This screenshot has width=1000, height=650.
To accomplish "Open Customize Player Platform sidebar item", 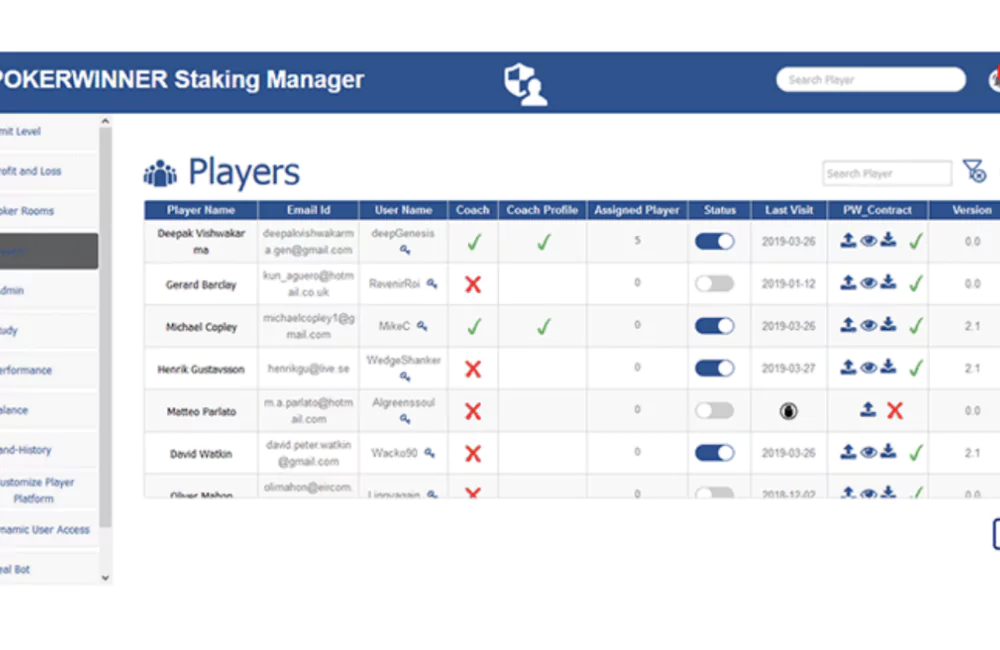I will click(x=48, y=490).
